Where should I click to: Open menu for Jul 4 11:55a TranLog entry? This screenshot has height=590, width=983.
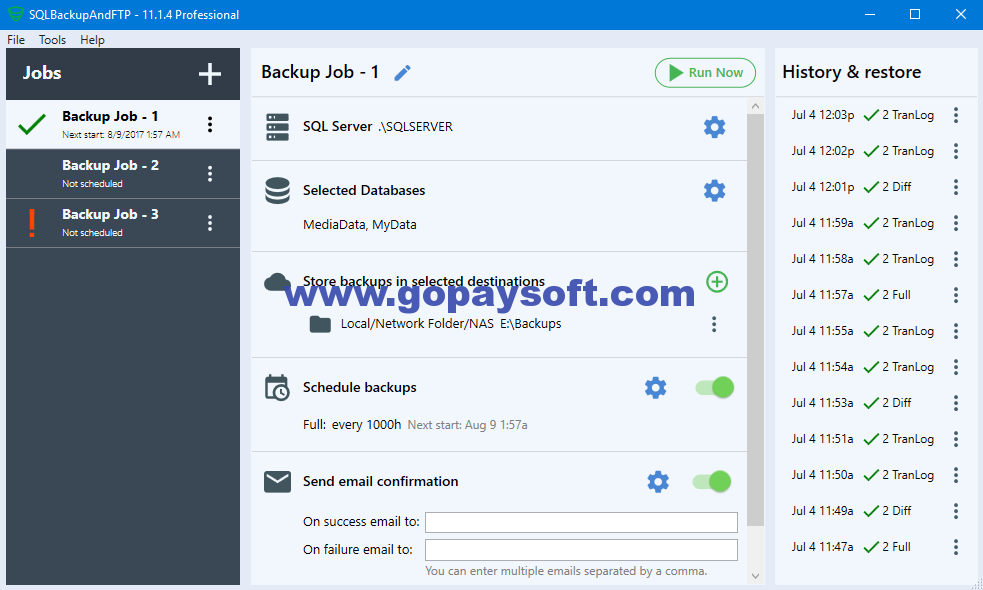click(955, 331)
